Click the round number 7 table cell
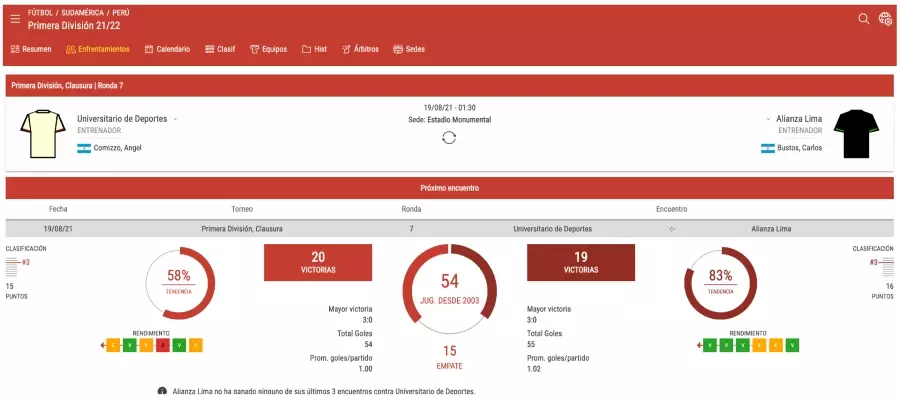This screenshot has height=401, width=900. click(411, 229)
